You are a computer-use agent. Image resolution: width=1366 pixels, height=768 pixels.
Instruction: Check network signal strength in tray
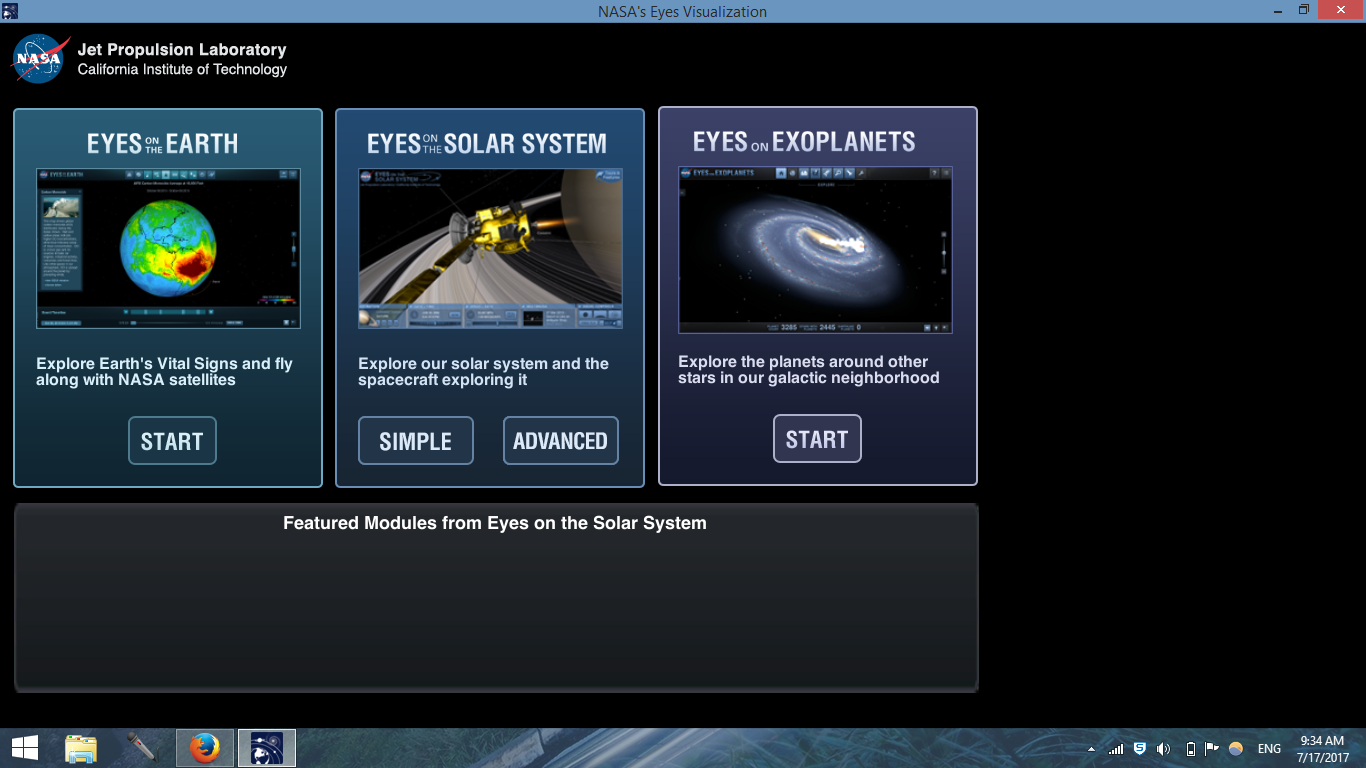coord(1114,747)
